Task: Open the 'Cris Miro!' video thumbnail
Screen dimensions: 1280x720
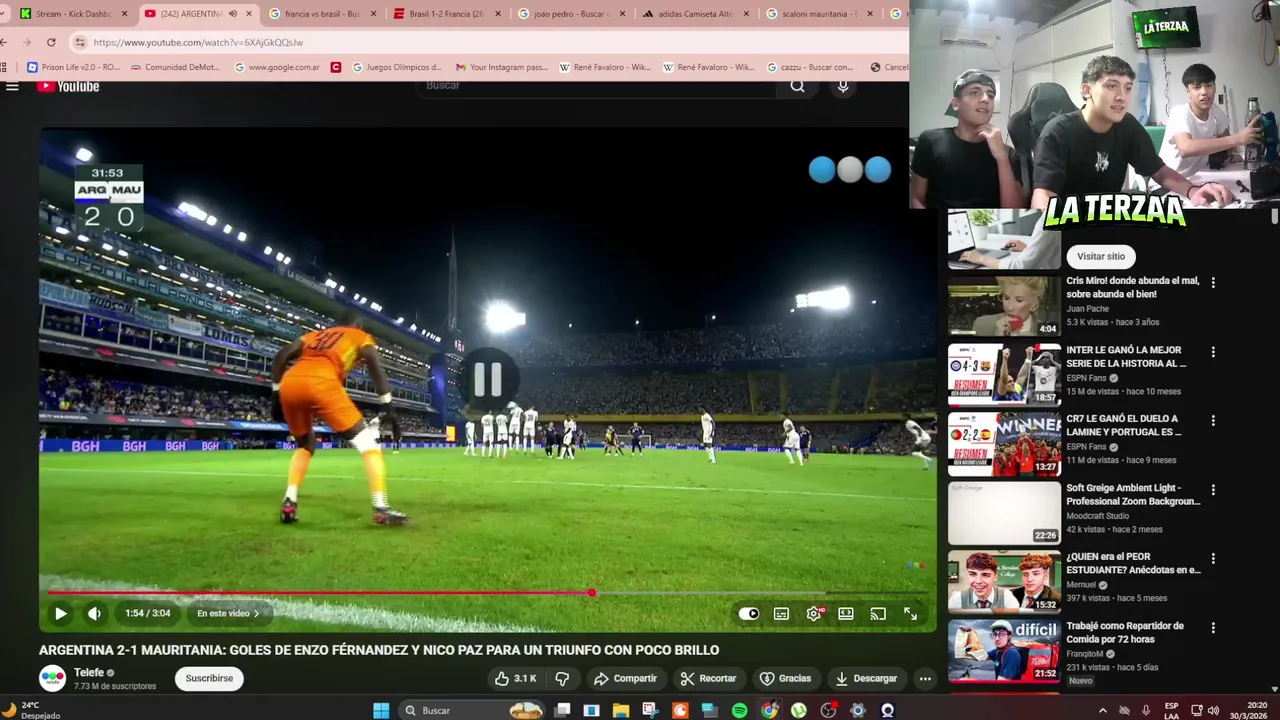Action: (x=1004, y=305)
